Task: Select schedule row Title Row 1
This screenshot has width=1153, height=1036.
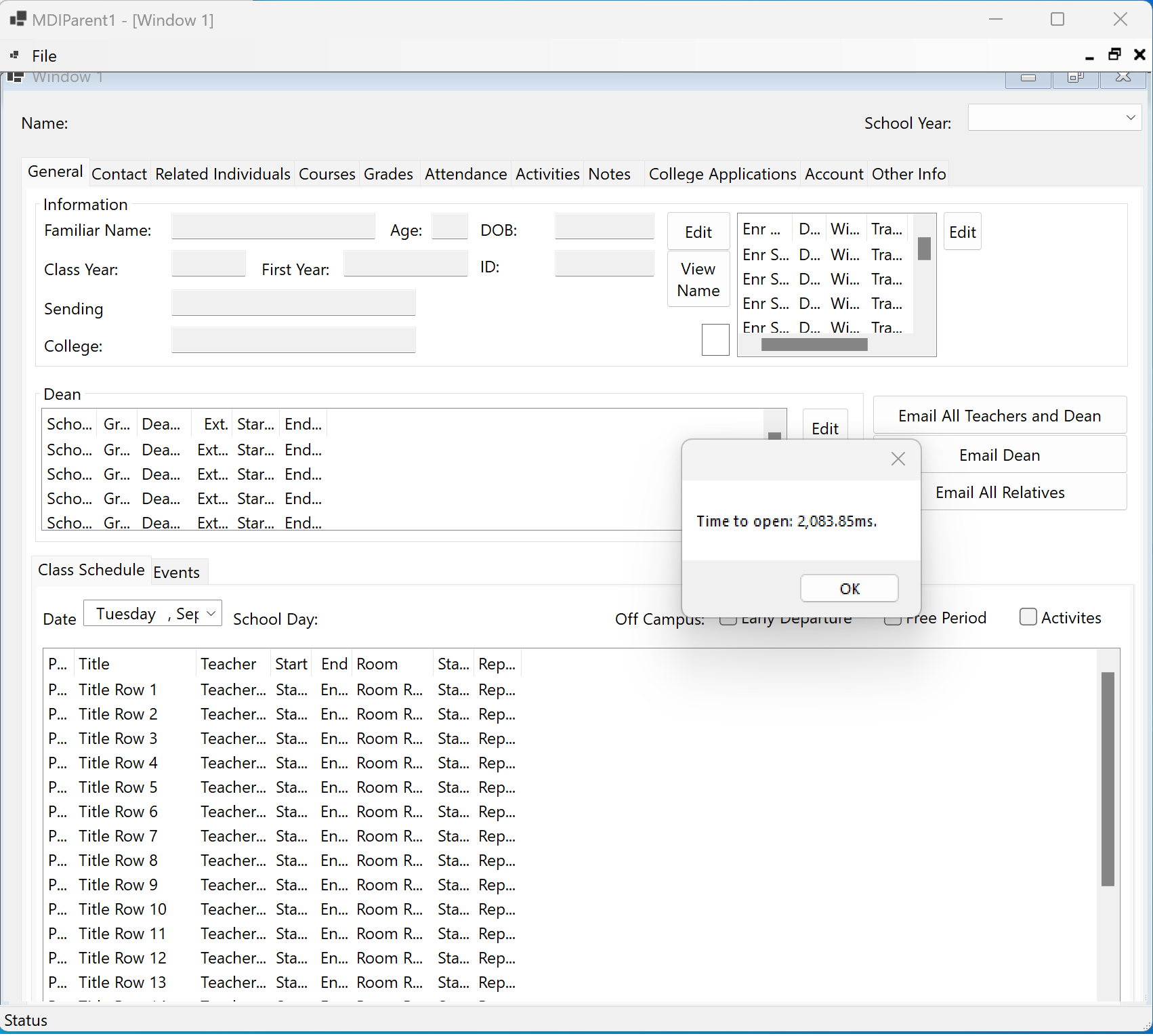Action: click(282, 690)
